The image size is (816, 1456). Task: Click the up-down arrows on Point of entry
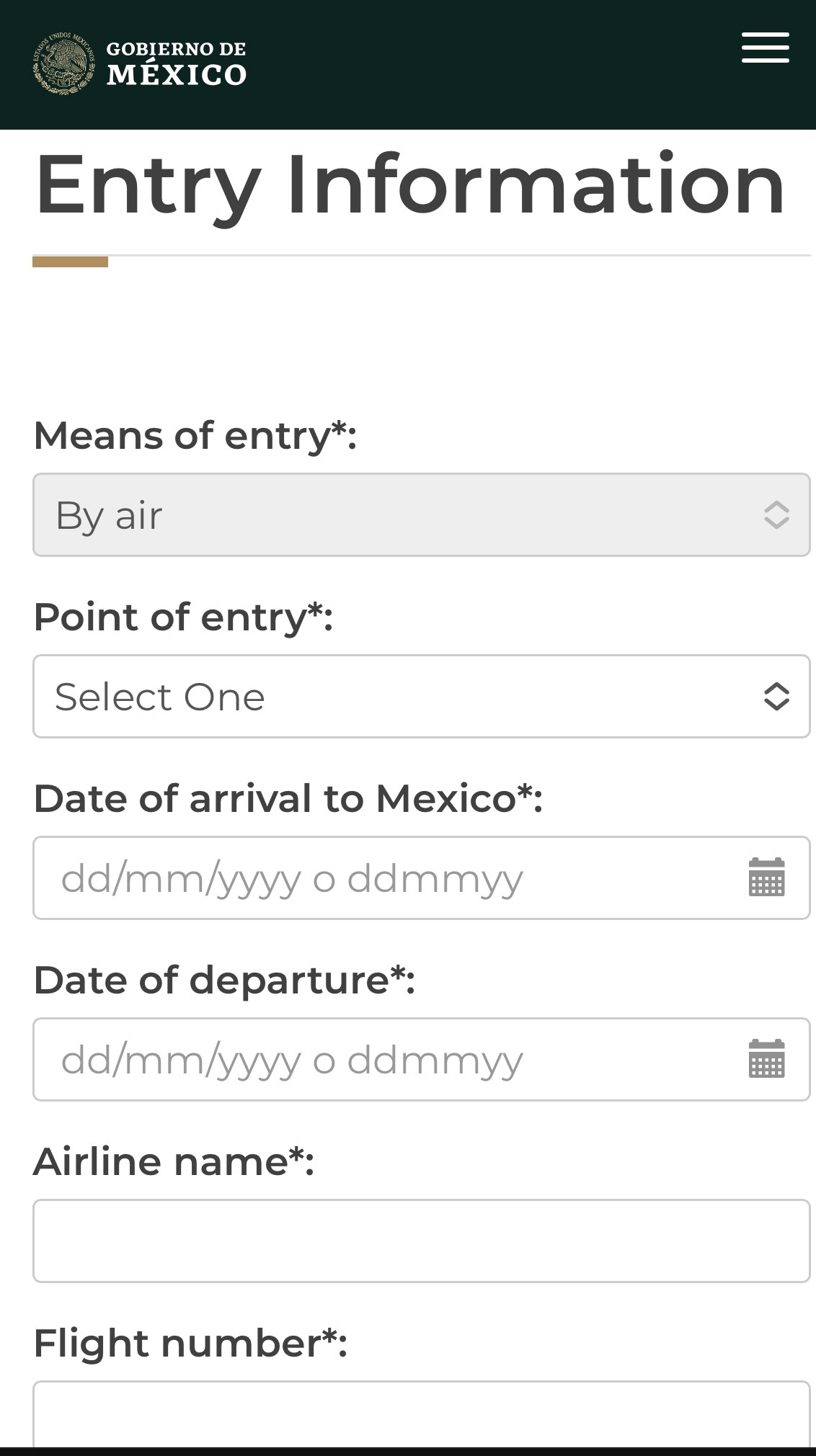click(x=776, y=696)
